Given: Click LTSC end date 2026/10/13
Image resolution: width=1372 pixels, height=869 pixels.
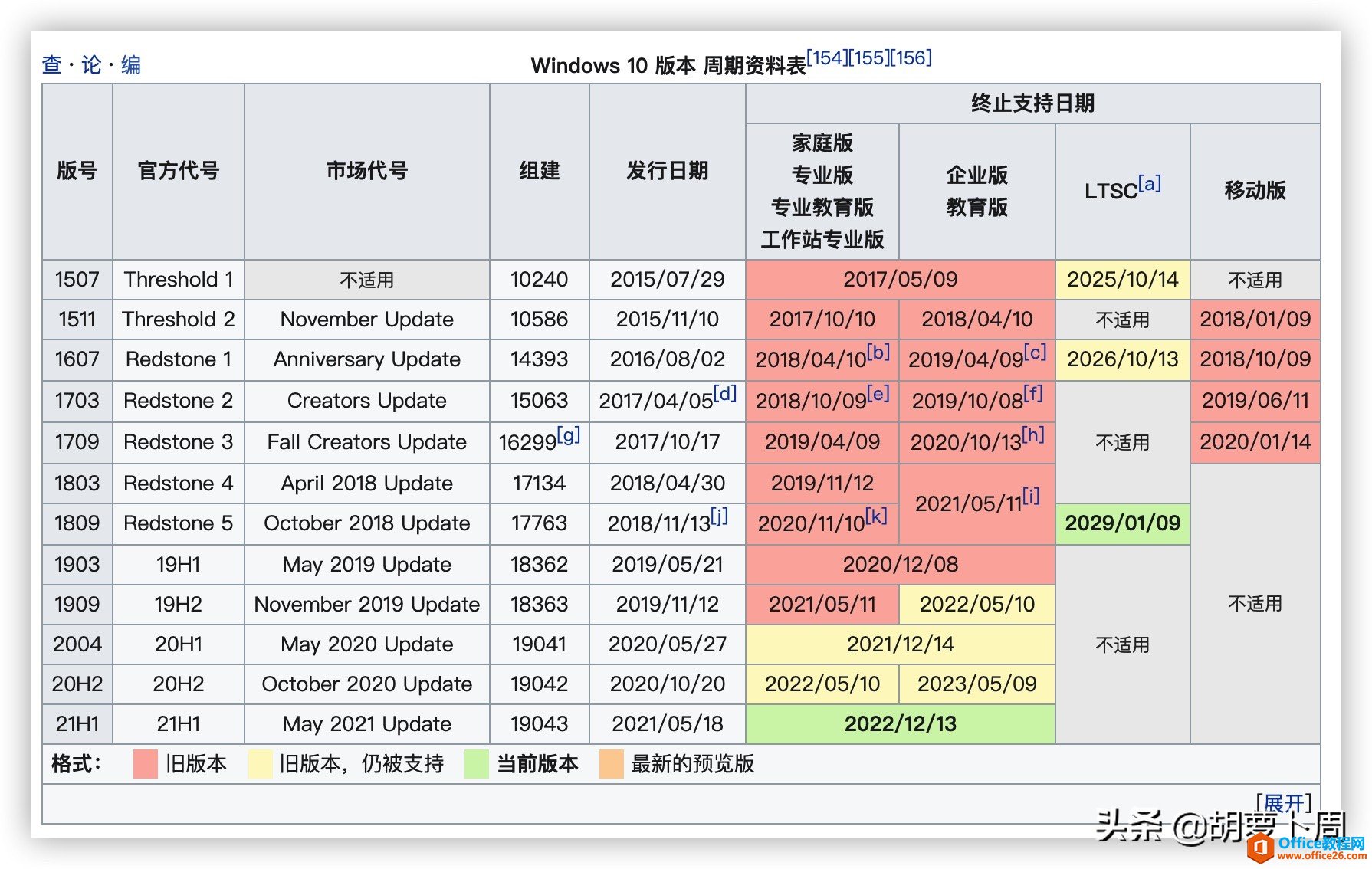Looking at the screenshot, I should pyautogui.click(x=1123, y=359).
